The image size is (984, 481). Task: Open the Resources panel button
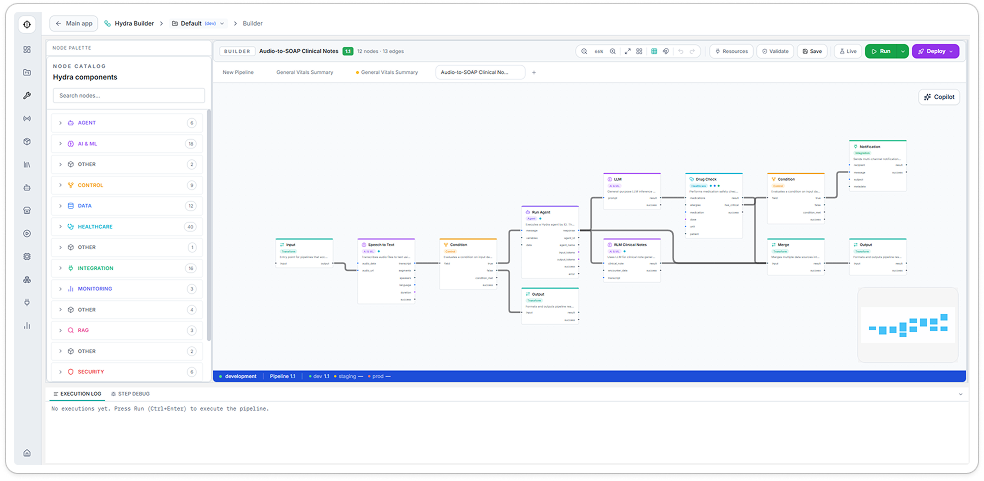pos(731,51)
